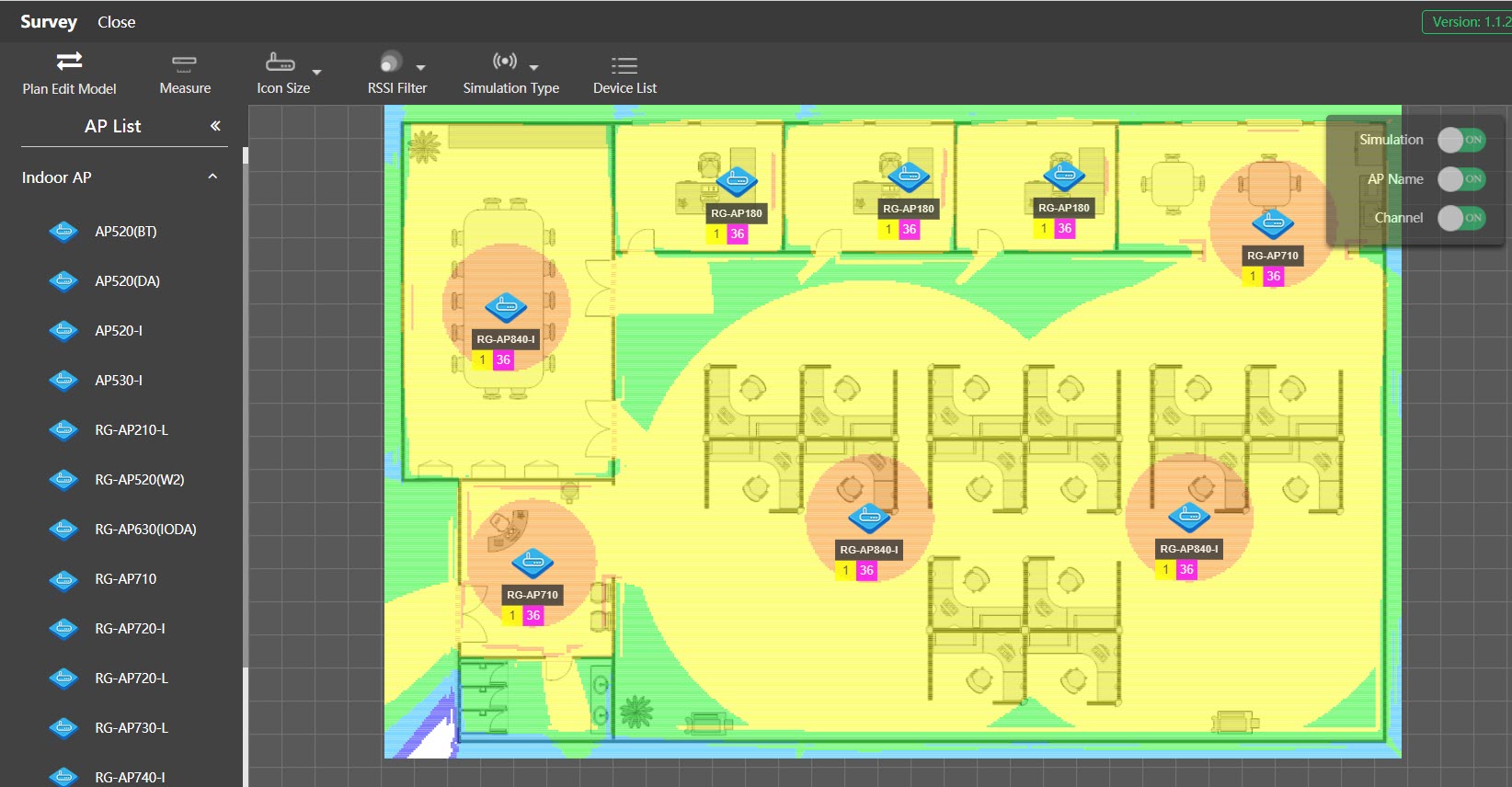
Task: Select the AP520(DA) icon in AP List
Action: tap(63, 281)
